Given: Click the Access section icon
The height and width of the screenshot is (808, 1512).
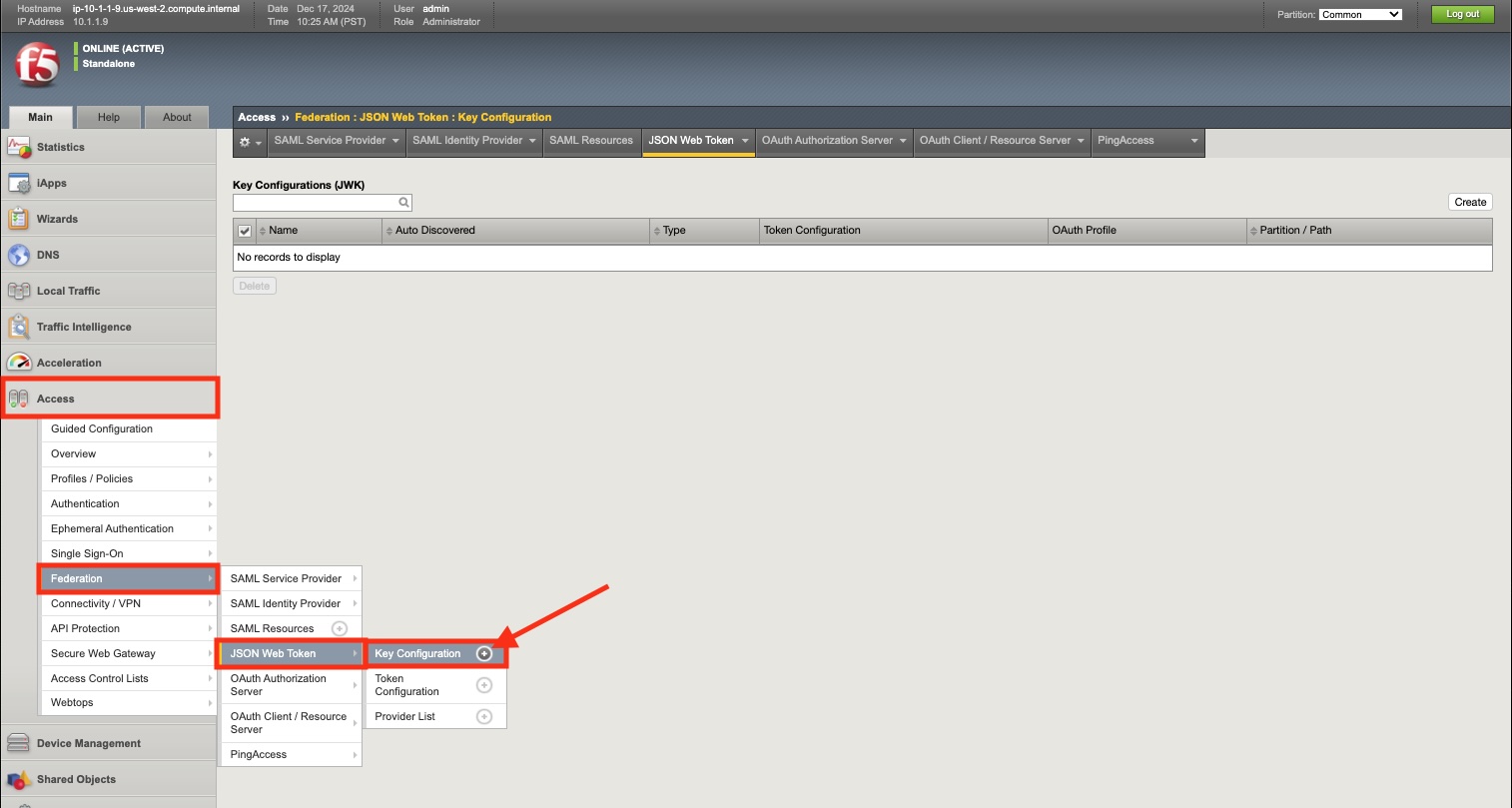Looking at the screenshot, I should pos(19,399).
